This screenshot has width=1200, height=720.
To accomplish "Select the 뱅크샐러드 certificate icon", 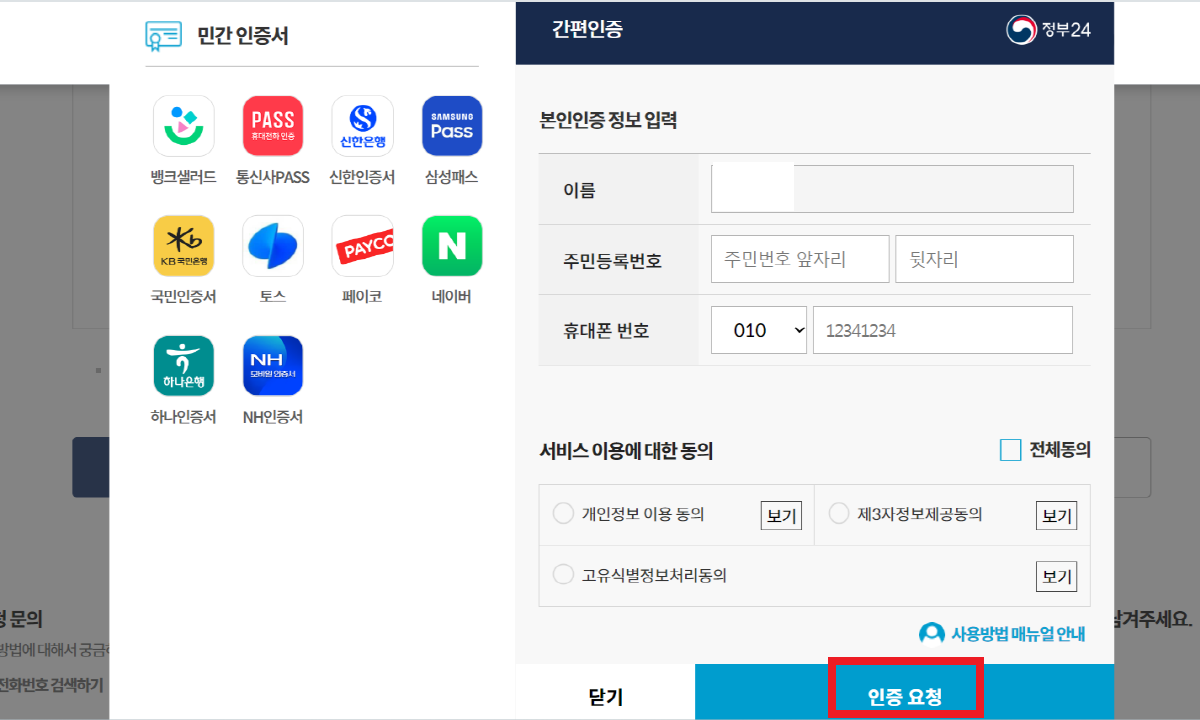I will [183, 126].
